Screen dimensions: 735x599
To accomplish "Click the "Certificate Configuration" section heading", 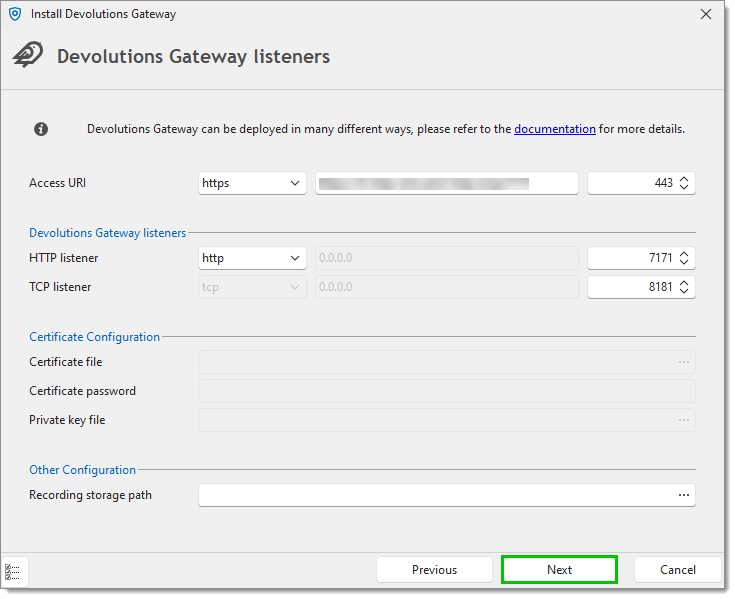I will (x=95, y=338).
